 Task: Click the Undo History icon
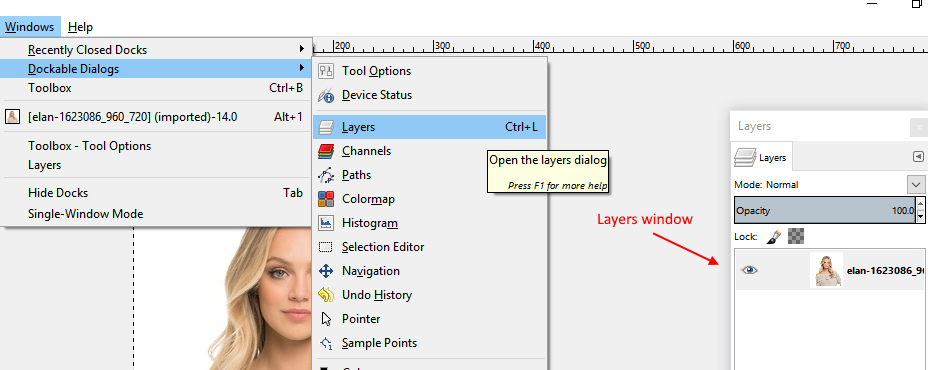click(x=326, y=295)
